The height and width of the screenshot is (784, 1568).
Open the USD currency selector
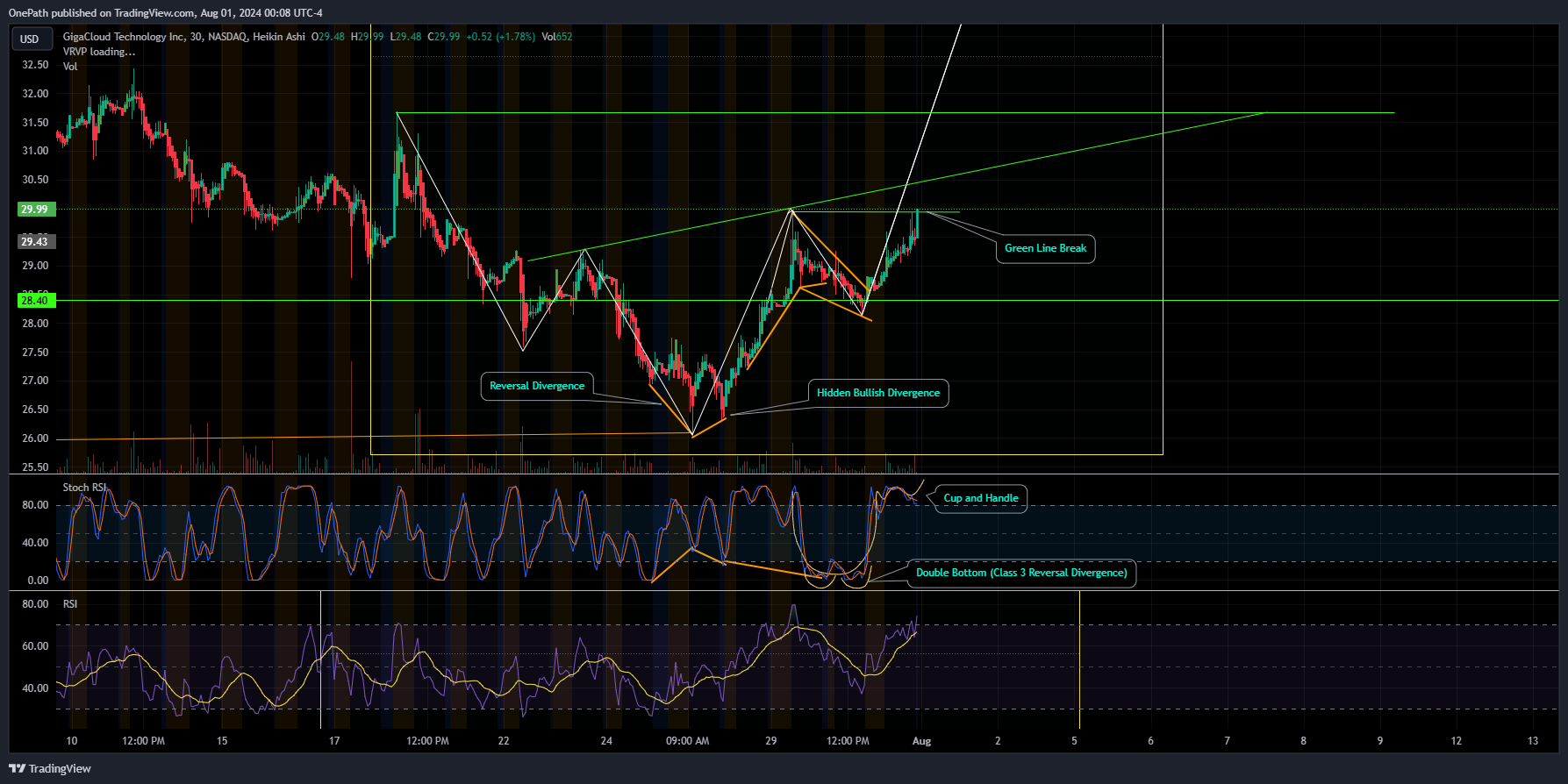pyautogui.click(x=31, y=39)
